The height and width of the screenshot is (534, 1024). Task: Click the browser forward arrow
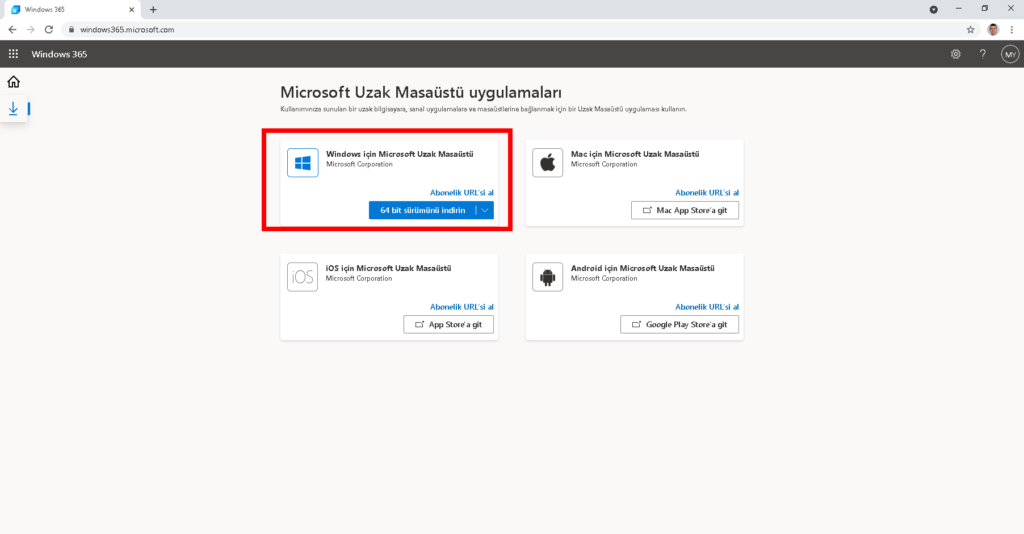31,29
